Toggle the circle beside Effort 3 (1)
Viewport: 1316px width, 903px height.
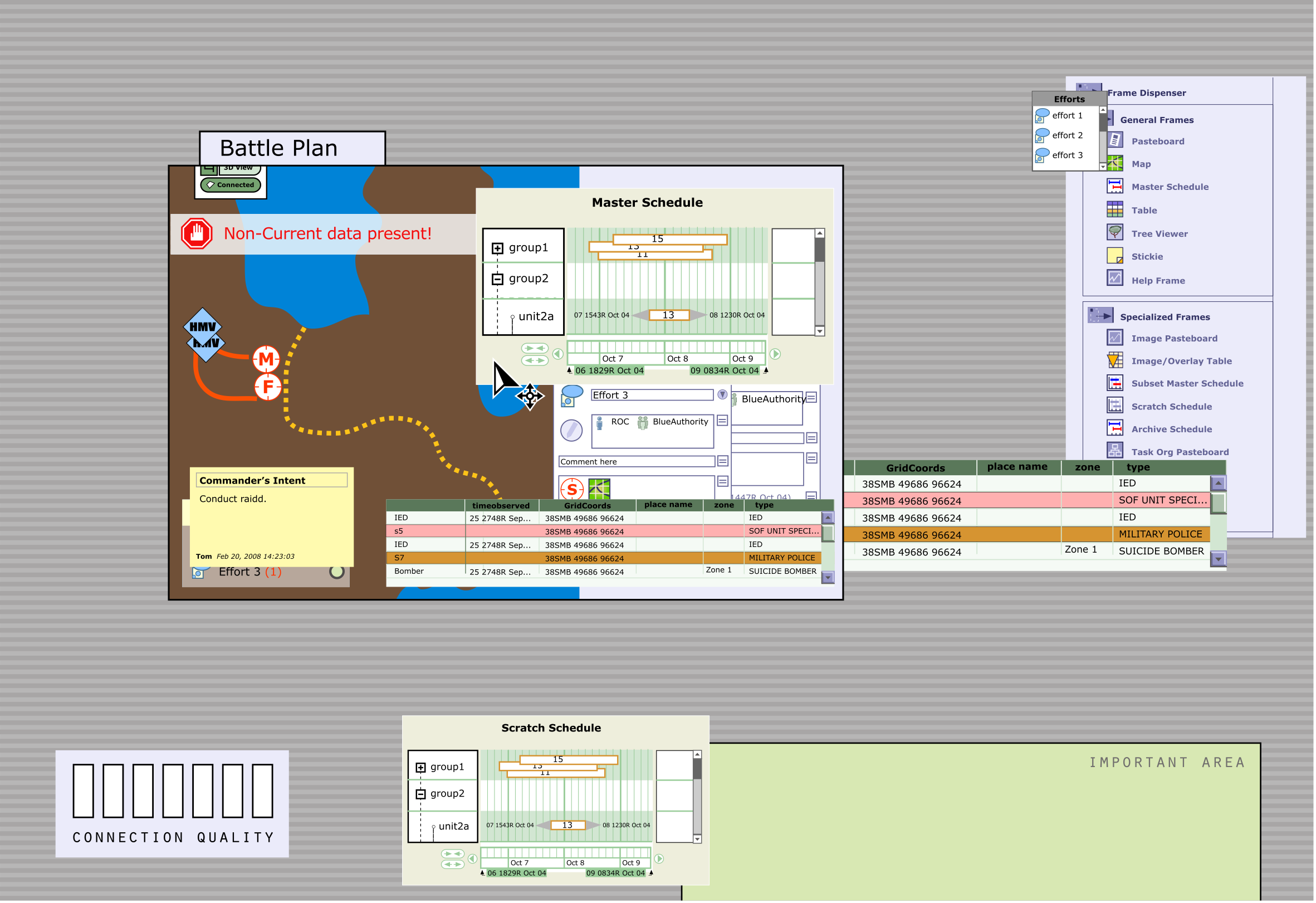337,573
